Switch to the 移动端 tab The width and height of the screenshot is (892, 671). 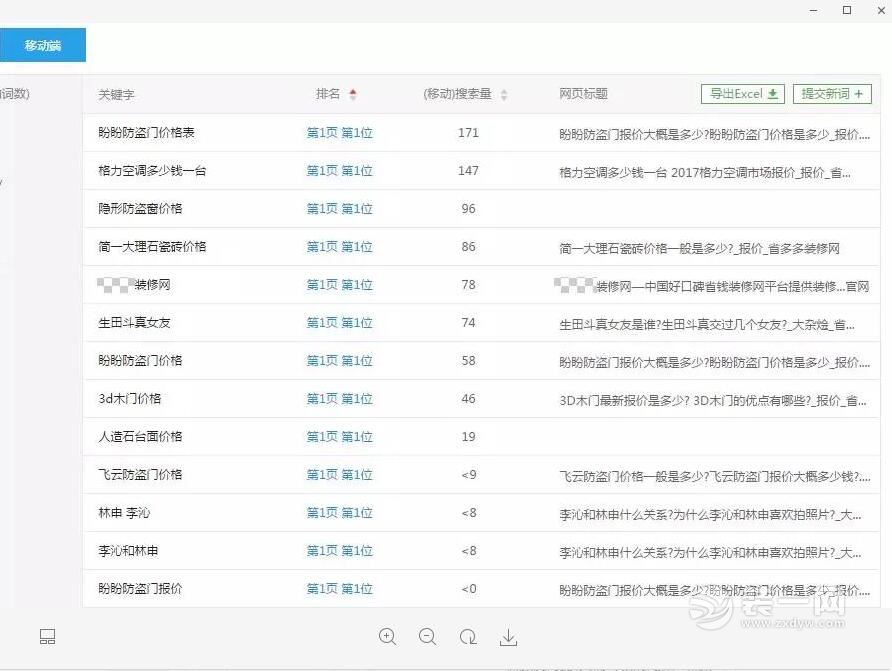[x=43, y=45]
